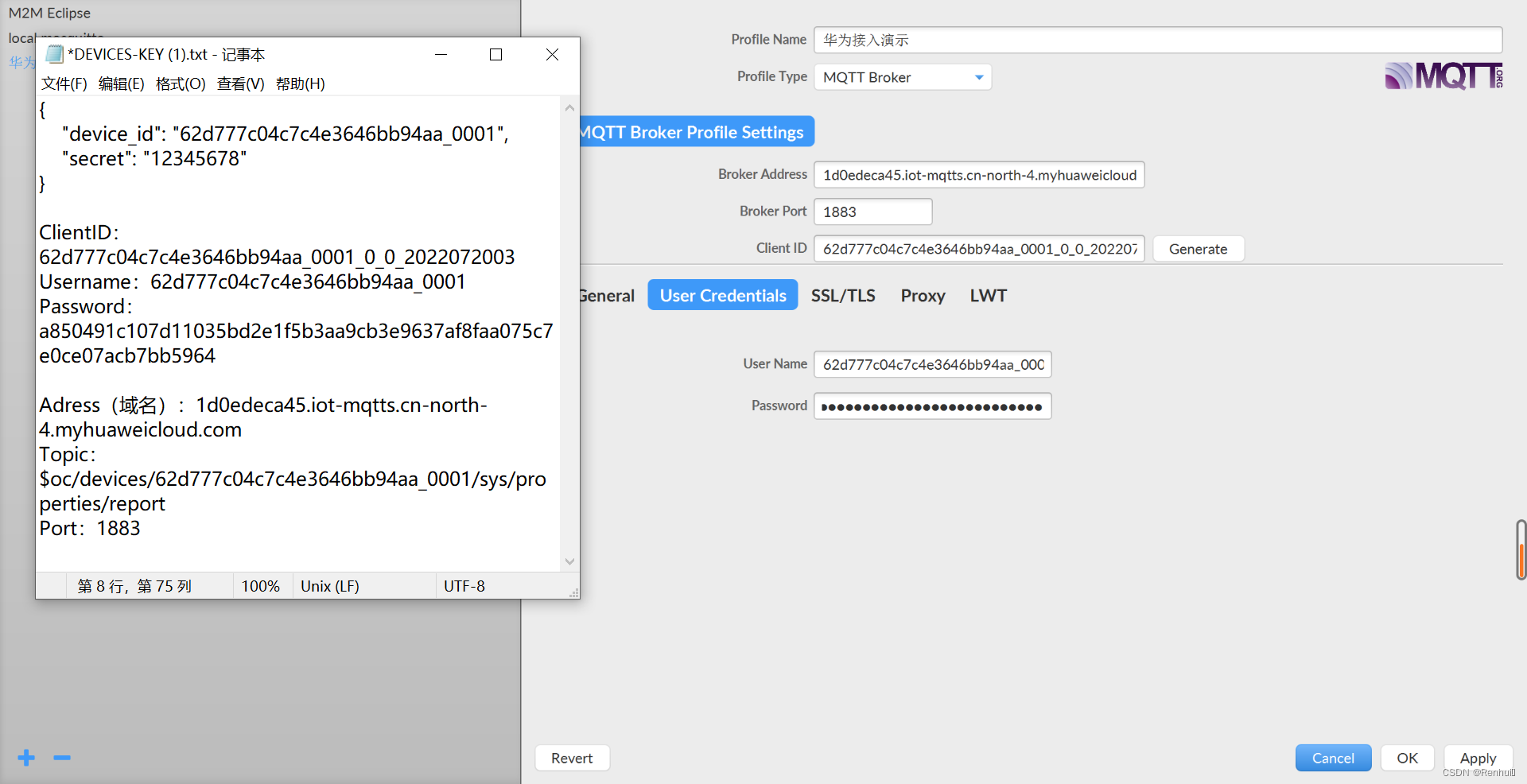Apply the profile settings
The image size is (1527, 784).
1478,758
